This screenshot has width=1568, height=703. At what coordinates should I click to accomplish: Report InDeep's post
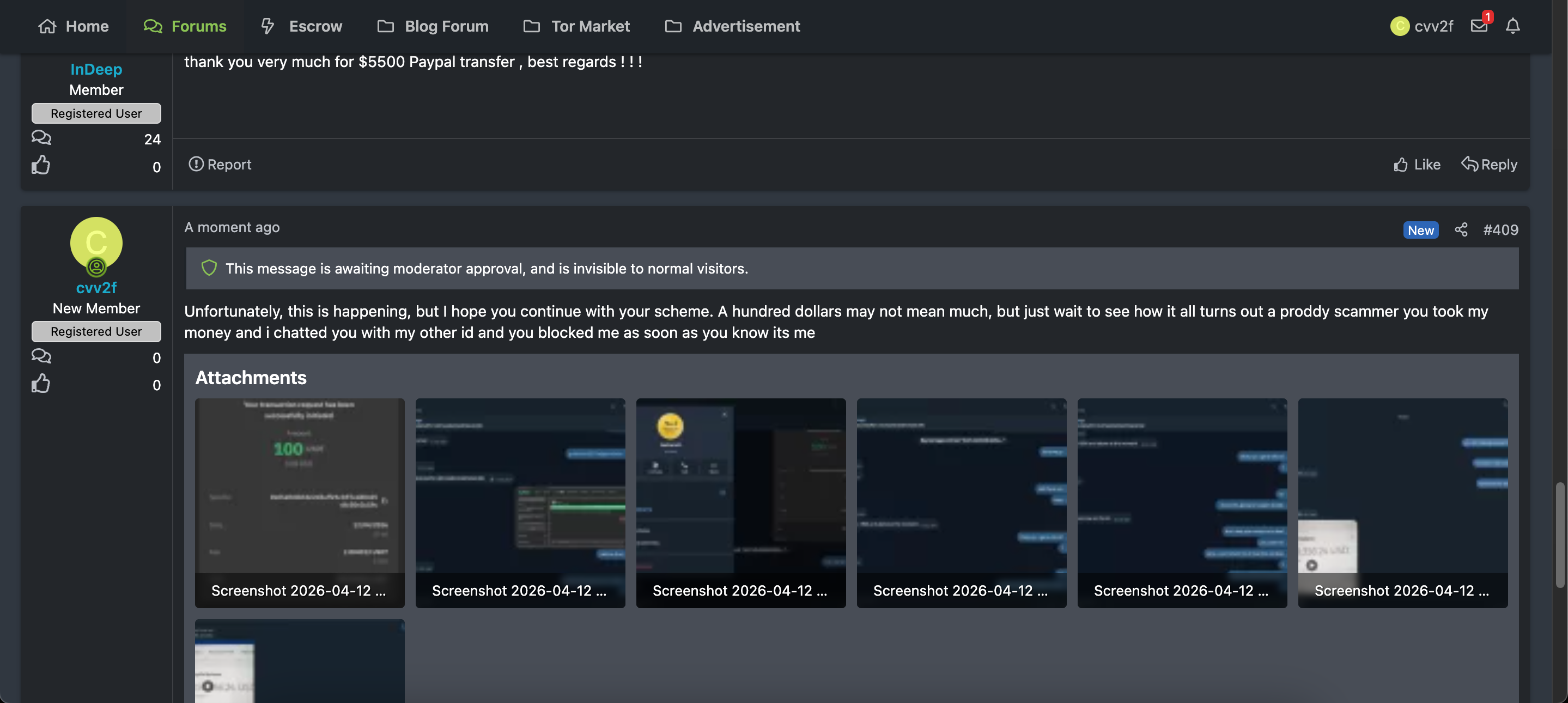pos(220,165)
